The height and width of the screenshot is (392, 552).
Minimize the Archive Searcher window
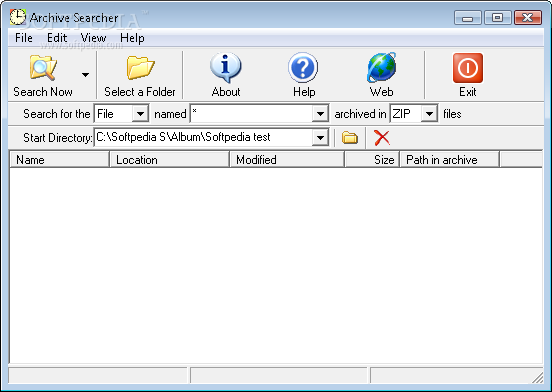(x=468, y=18)
